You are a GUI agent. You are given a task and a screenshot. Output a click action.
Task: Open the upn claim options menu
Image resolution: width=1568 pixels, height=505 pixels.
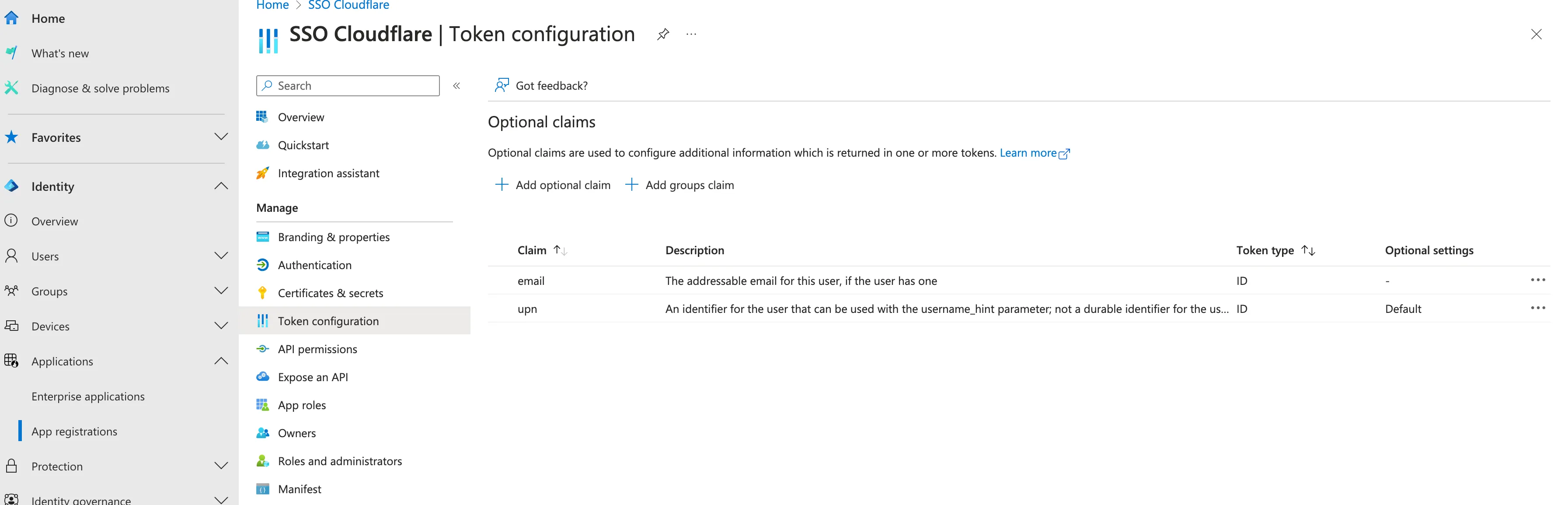1539,308
